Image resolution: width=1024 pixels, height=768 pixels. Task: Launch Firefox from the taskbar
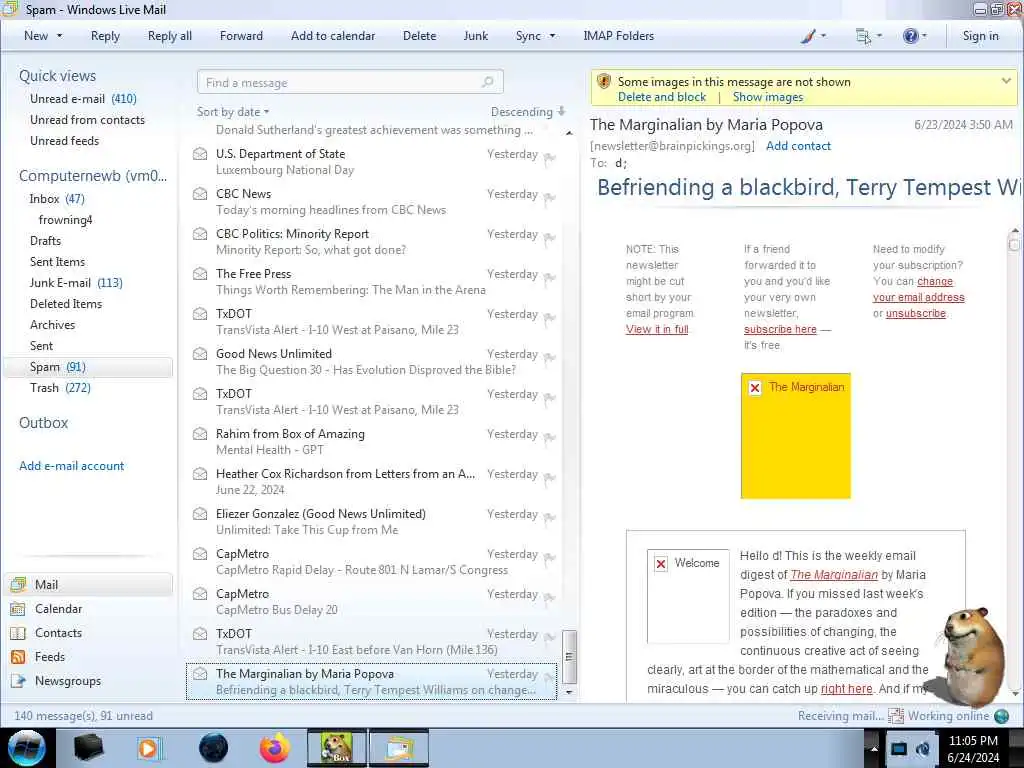coord(275,748)
